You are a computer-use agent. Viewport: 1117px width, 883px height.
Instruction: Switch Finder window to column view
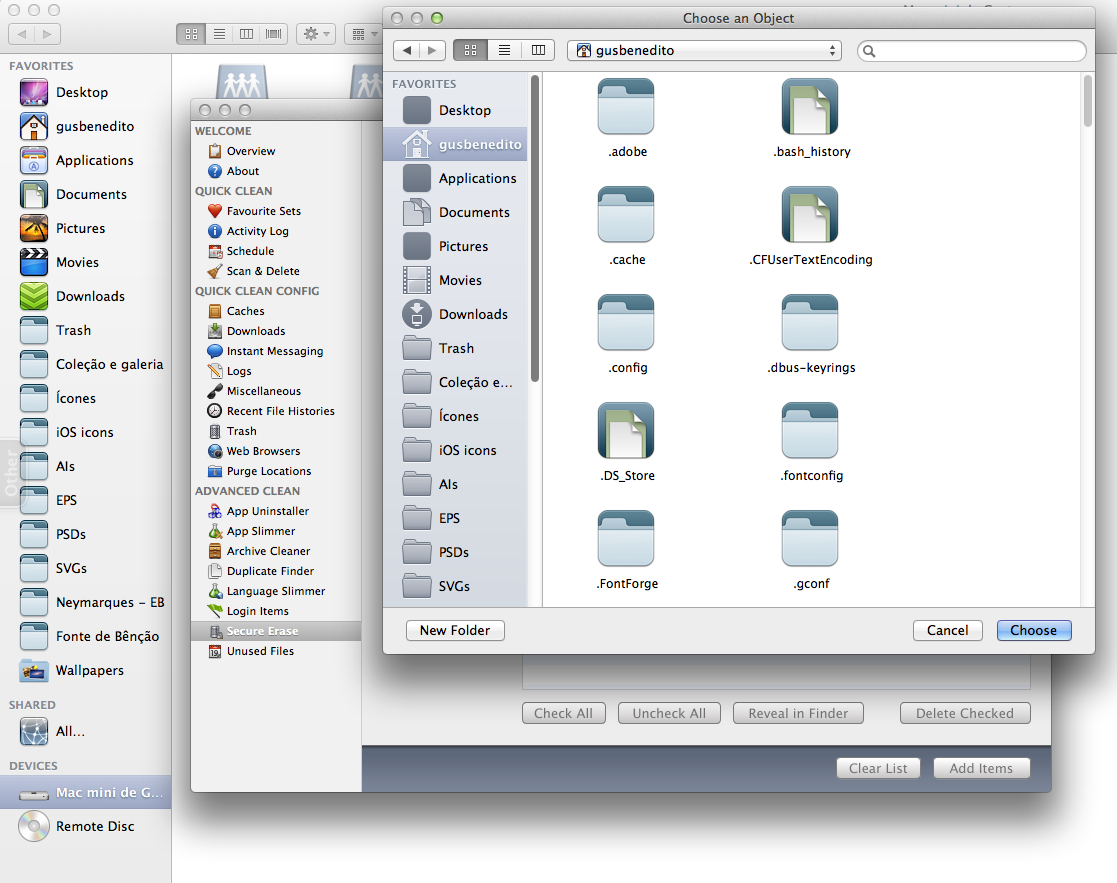point(246,33)
